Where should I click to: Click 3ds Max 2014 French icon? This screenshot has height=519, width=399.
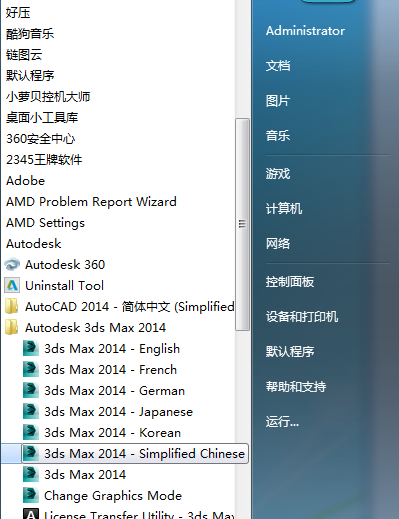31,370
